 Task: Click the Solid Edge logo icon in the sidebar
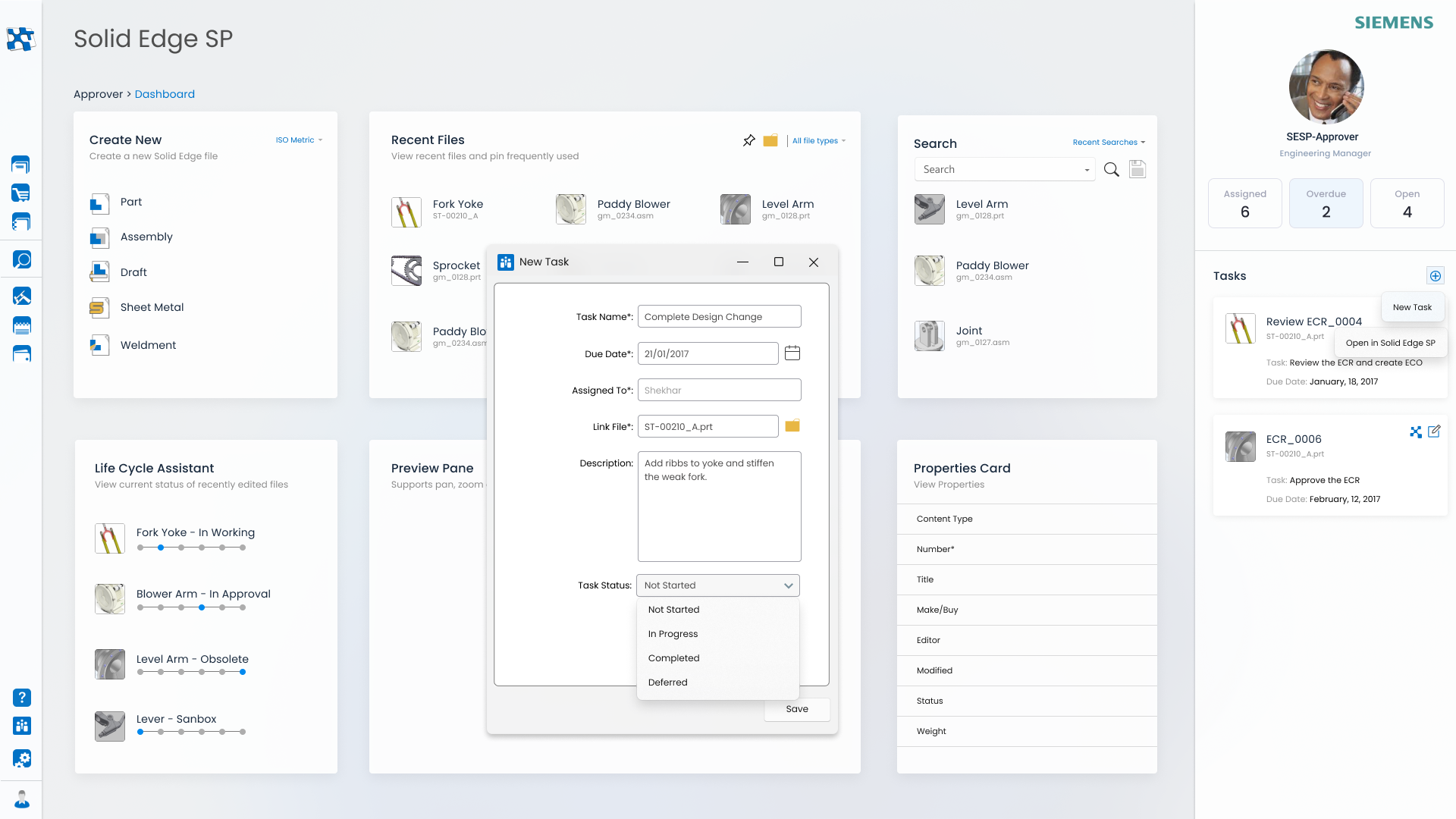(20, 39)
